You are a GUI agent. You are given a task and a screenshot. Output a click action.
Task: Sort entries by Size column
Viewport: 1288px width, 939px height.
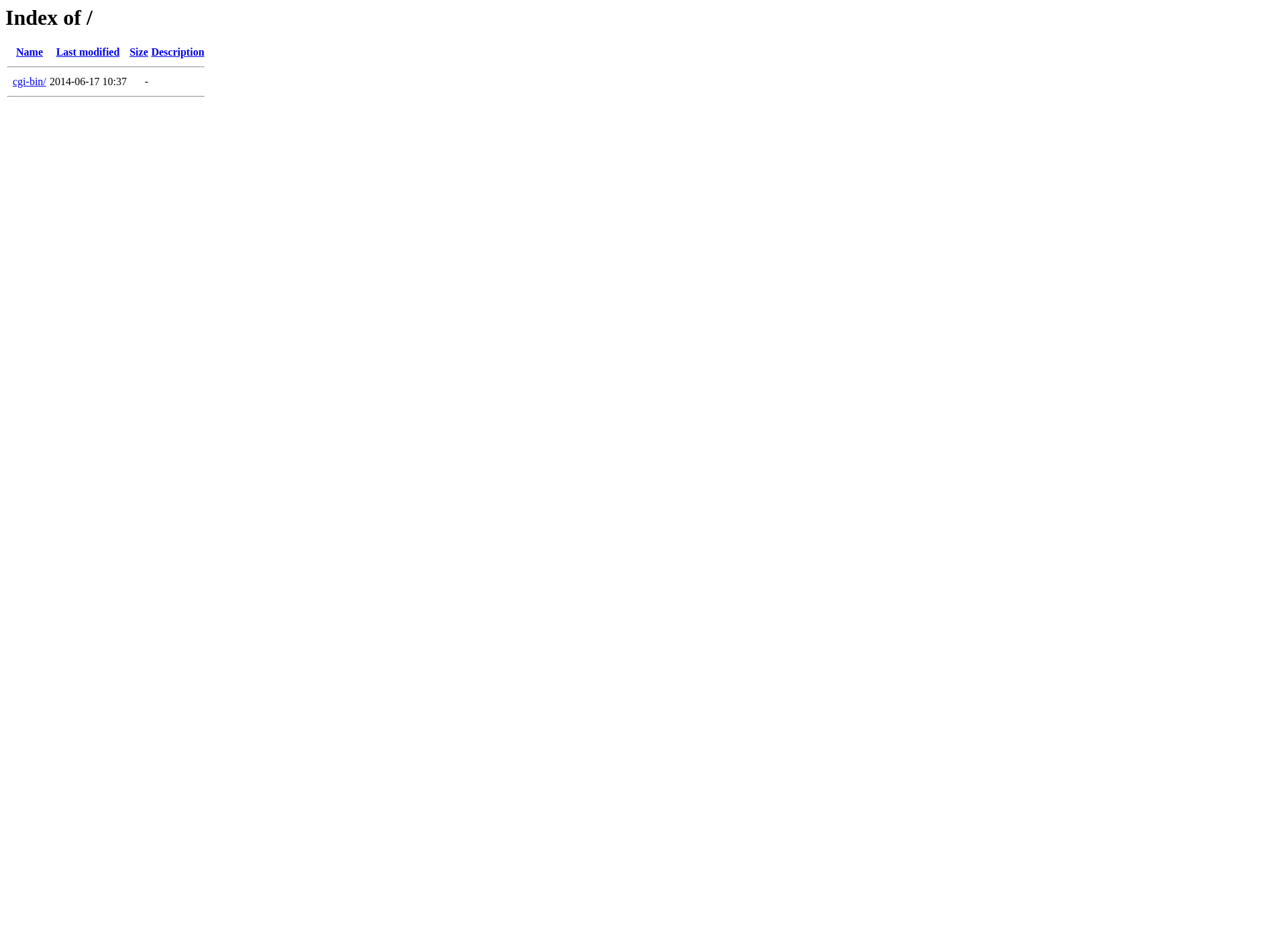click(138, 52)
